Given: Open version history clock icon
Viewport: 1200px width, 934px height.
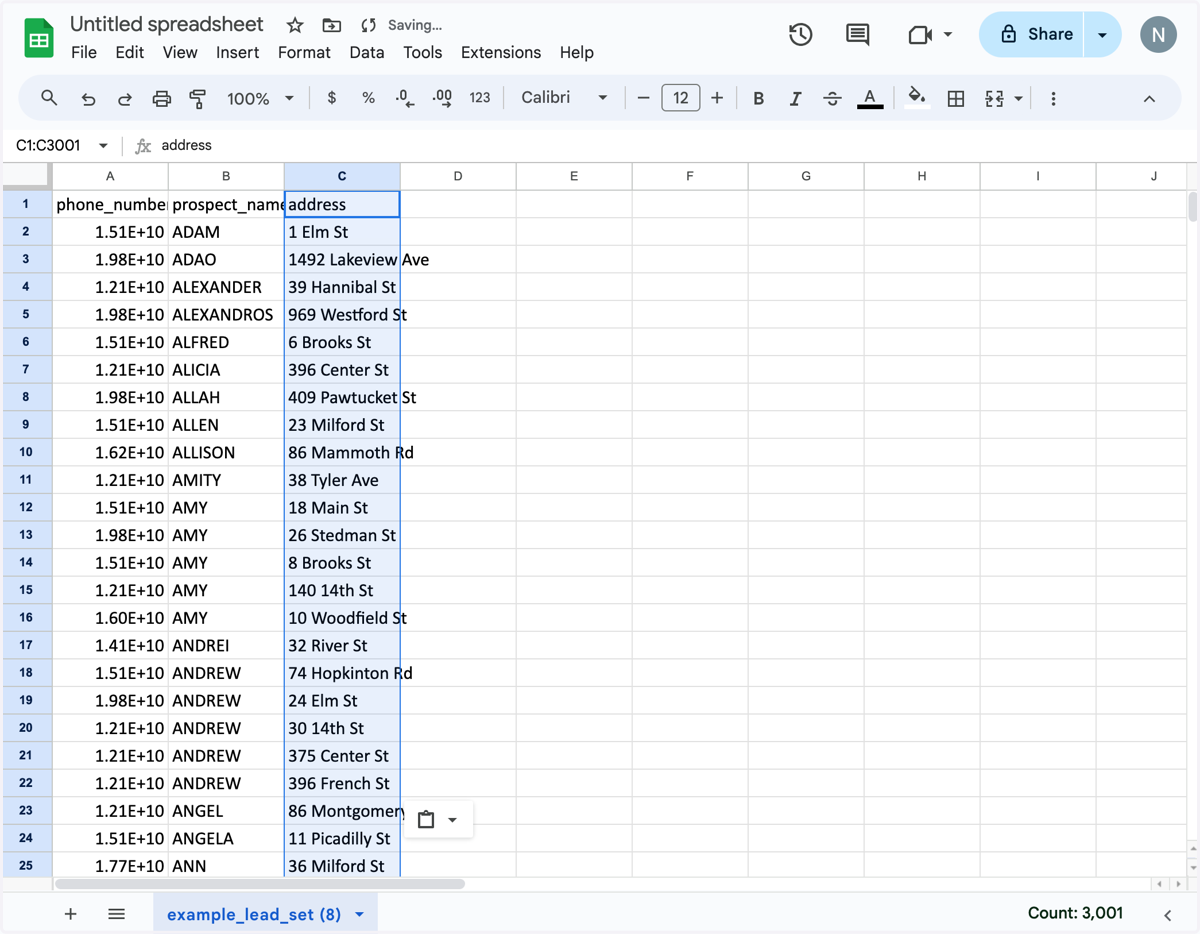Looking at the screenshot, I should pos(800,35).
